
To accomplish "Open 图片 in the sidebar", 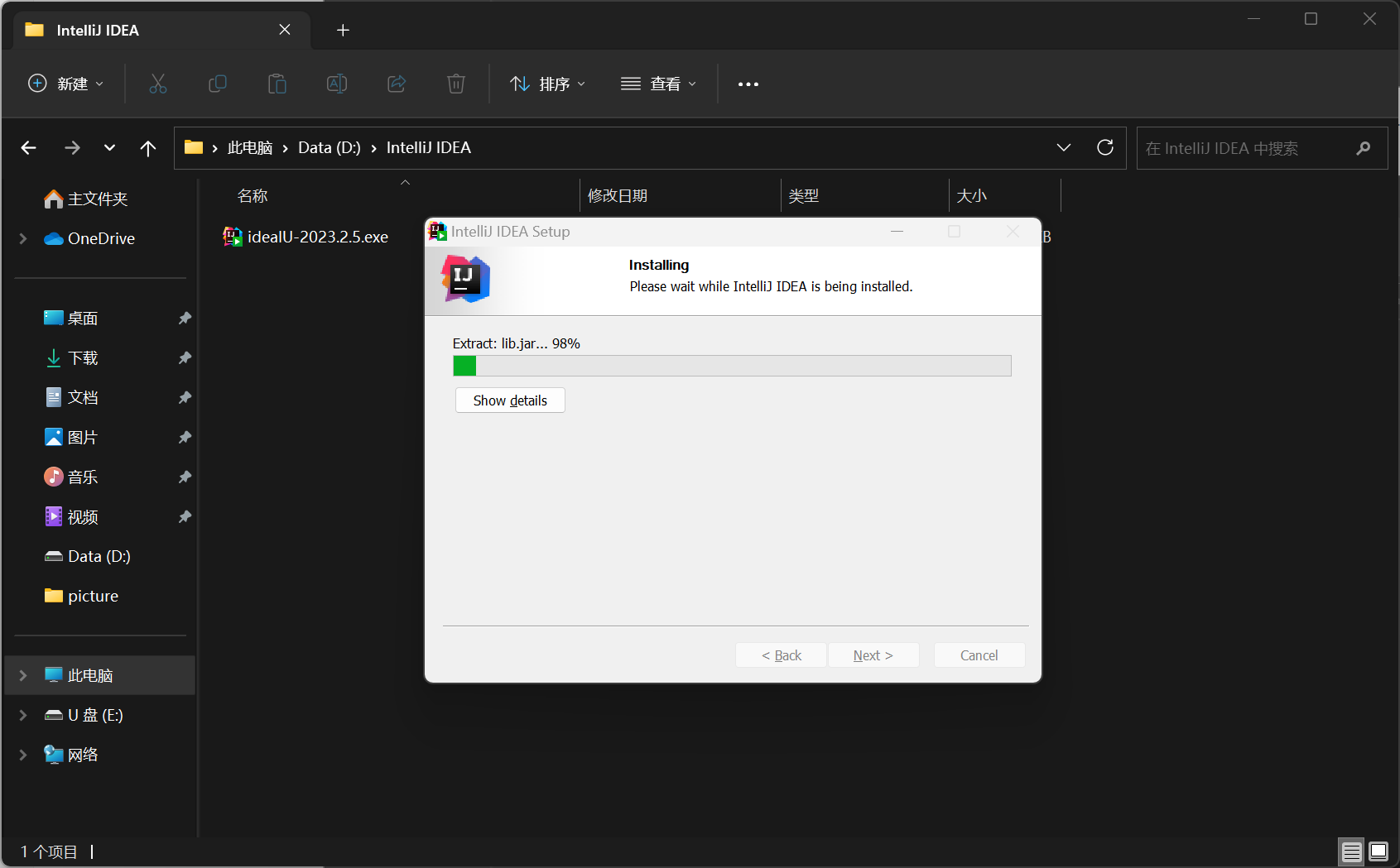I will pyautogui.click(x=71, y=437).
